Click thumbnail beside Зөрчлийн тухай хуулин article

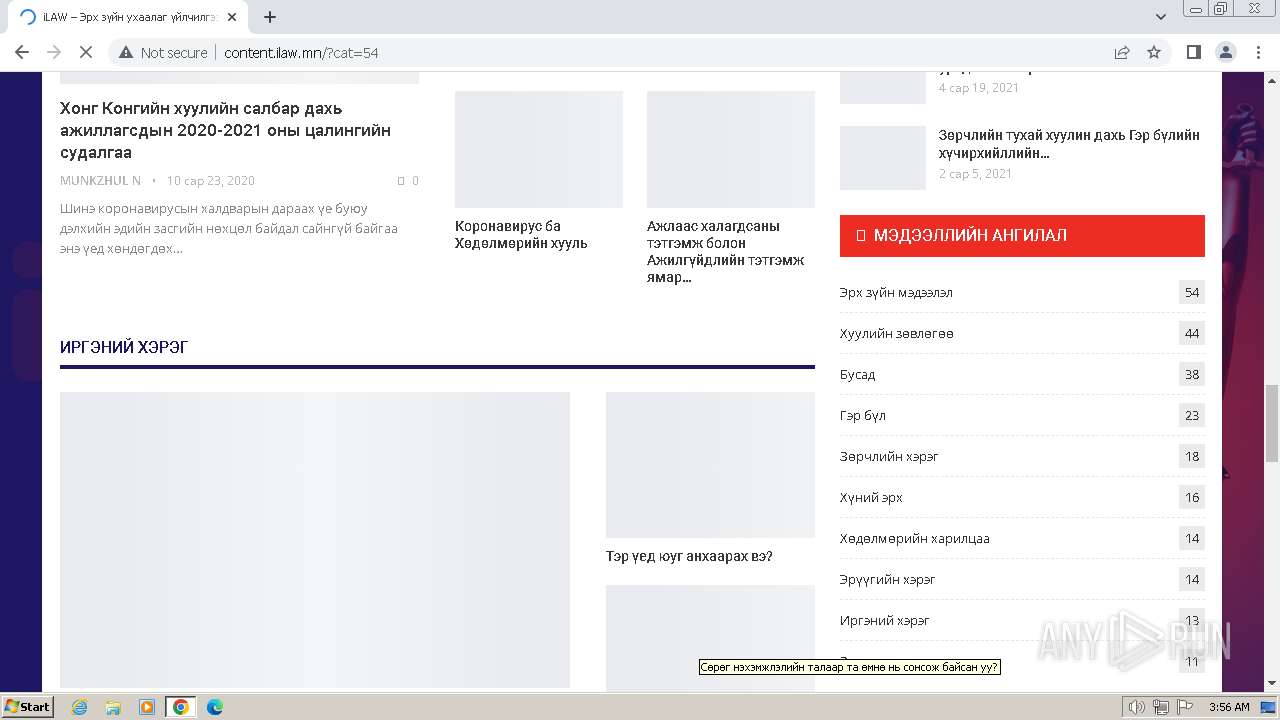click(x=883, y=158)
